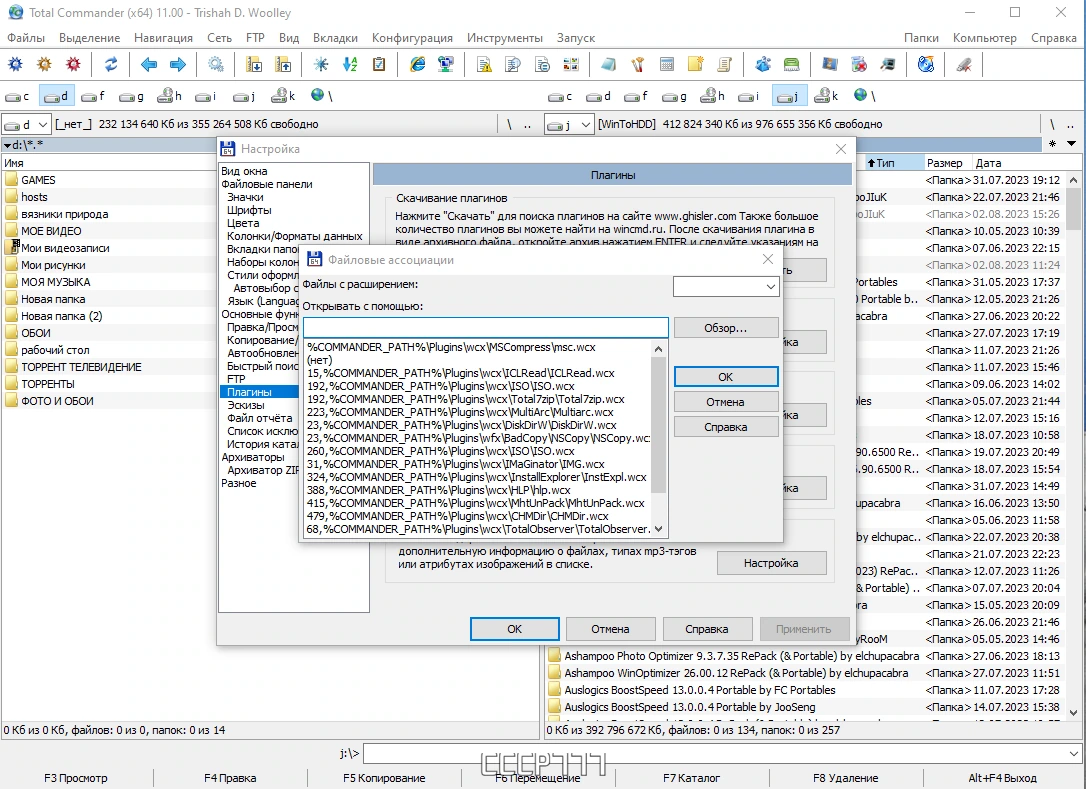This screenshot has height=789, width=1086.
Task: Select drive k in right drive bar
Action: coord(826,96)
